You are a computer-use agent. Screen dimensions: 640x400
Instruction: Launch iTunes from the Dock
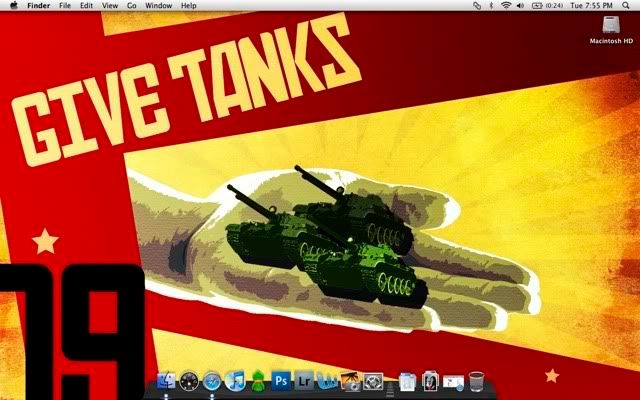pos(235,381)
